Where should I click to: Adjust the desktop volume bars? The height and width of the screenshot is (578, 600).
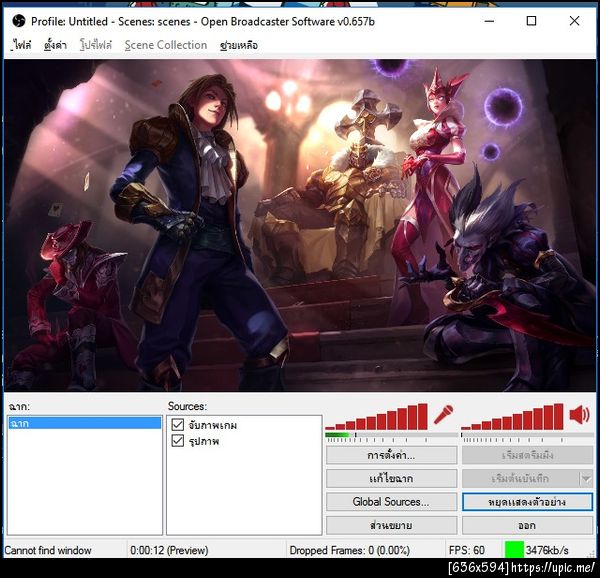[x=512, y=416]
